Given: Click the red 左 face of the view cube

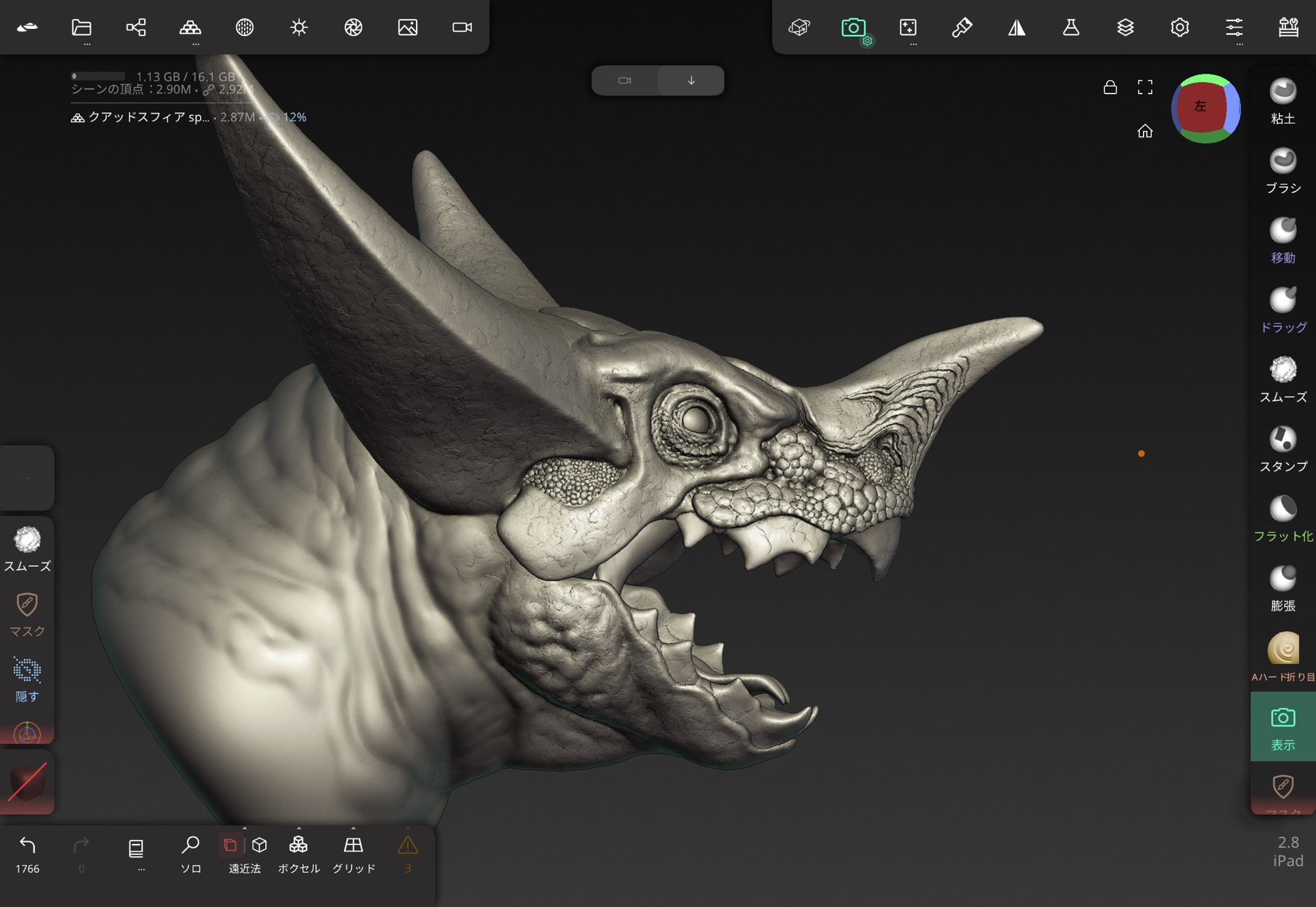Looking at the screenshot, I should click(x=1200, y=107).
